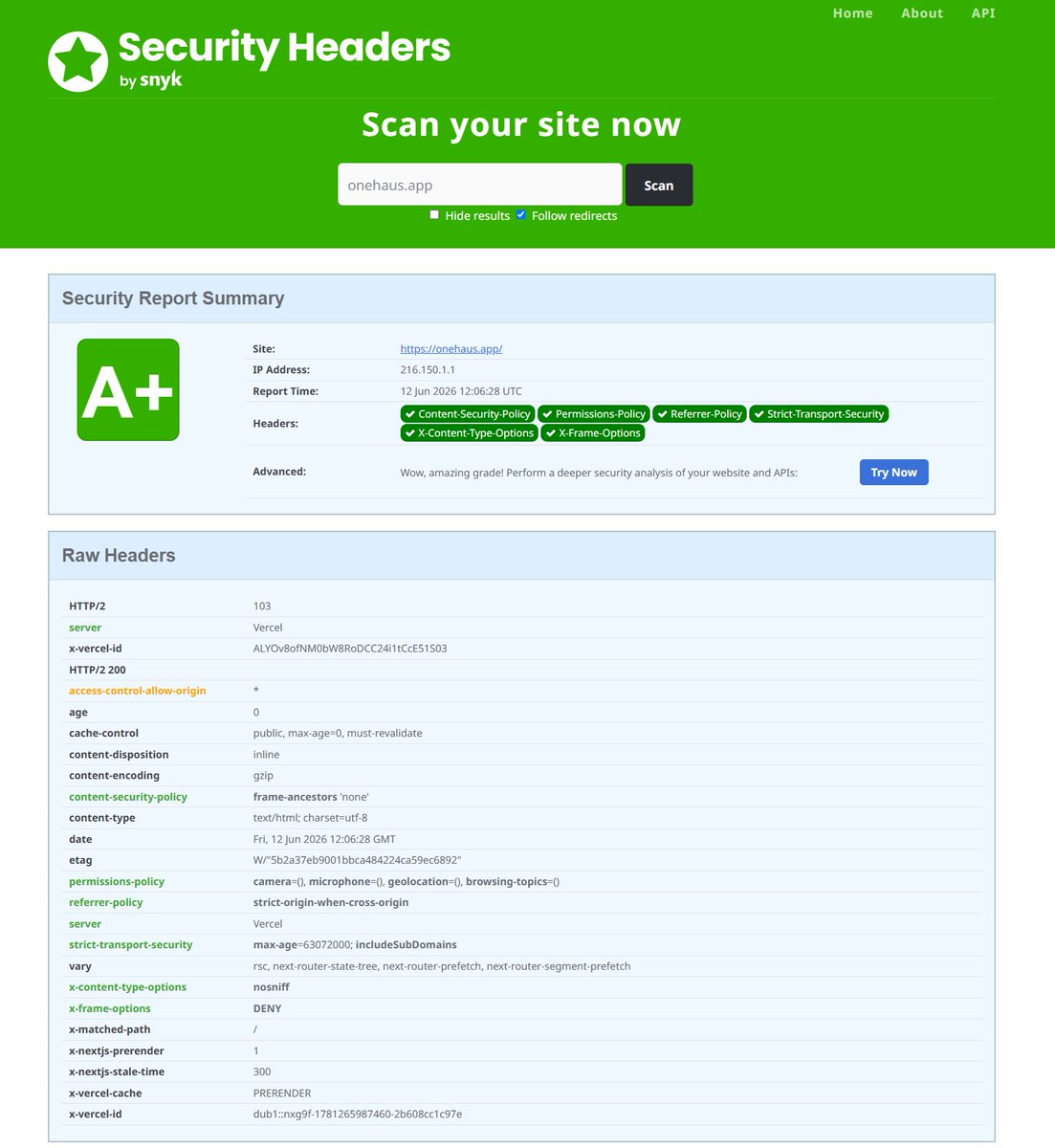Click the Security Headers star logo
Image resolution: width=1055 pixels, height=1148 pixels.
pyautogui.click(x=78, y=61)
